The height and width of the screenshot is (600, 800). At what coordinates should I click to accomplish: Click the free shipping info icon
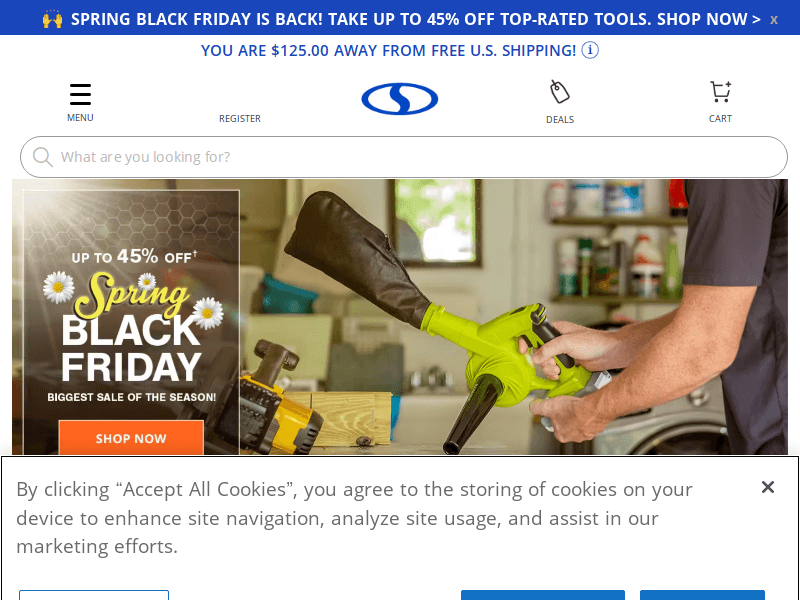click(590, 51)
